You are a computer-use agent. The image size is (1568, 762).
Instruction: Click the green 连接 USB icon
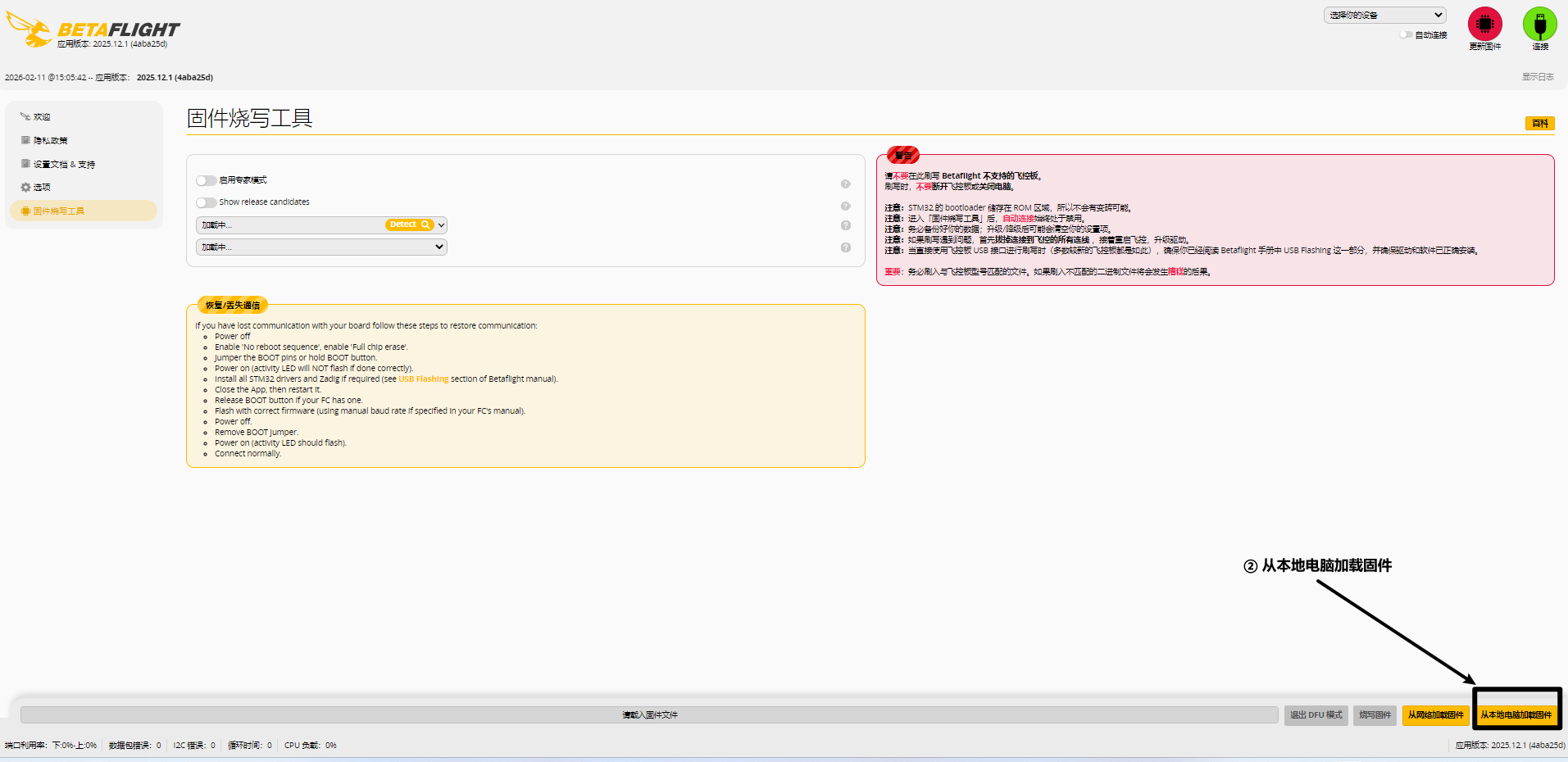[x=1539, y=25]
